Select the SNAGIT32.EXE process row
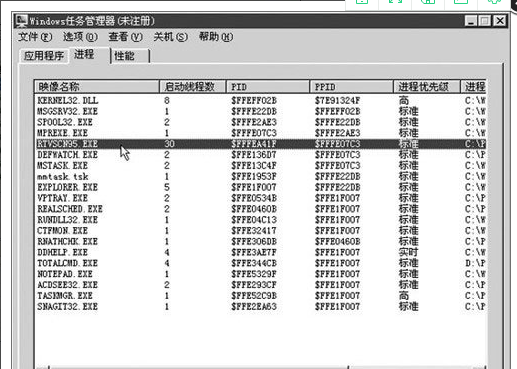Screen dimensions: 517x369 coord(261,307)
